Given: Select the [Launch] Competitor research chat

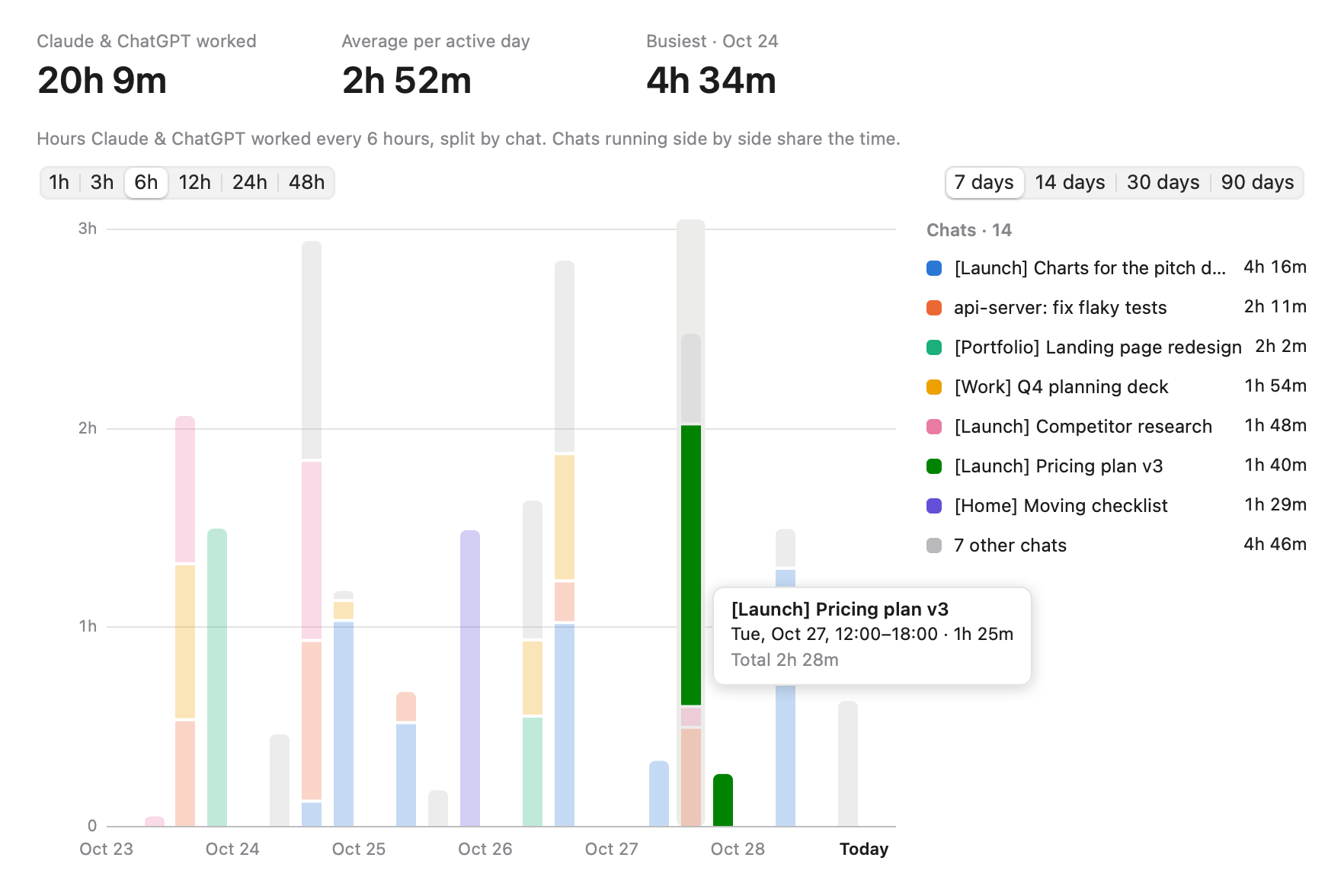Looking at the screenshot, I should (x=1116, y=427).
